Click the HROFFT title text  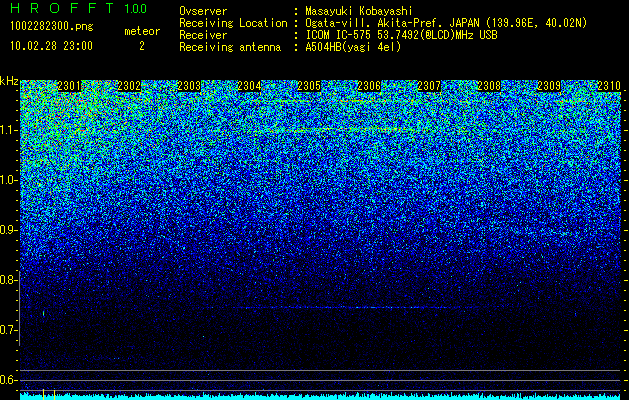(x=63, y=8)
